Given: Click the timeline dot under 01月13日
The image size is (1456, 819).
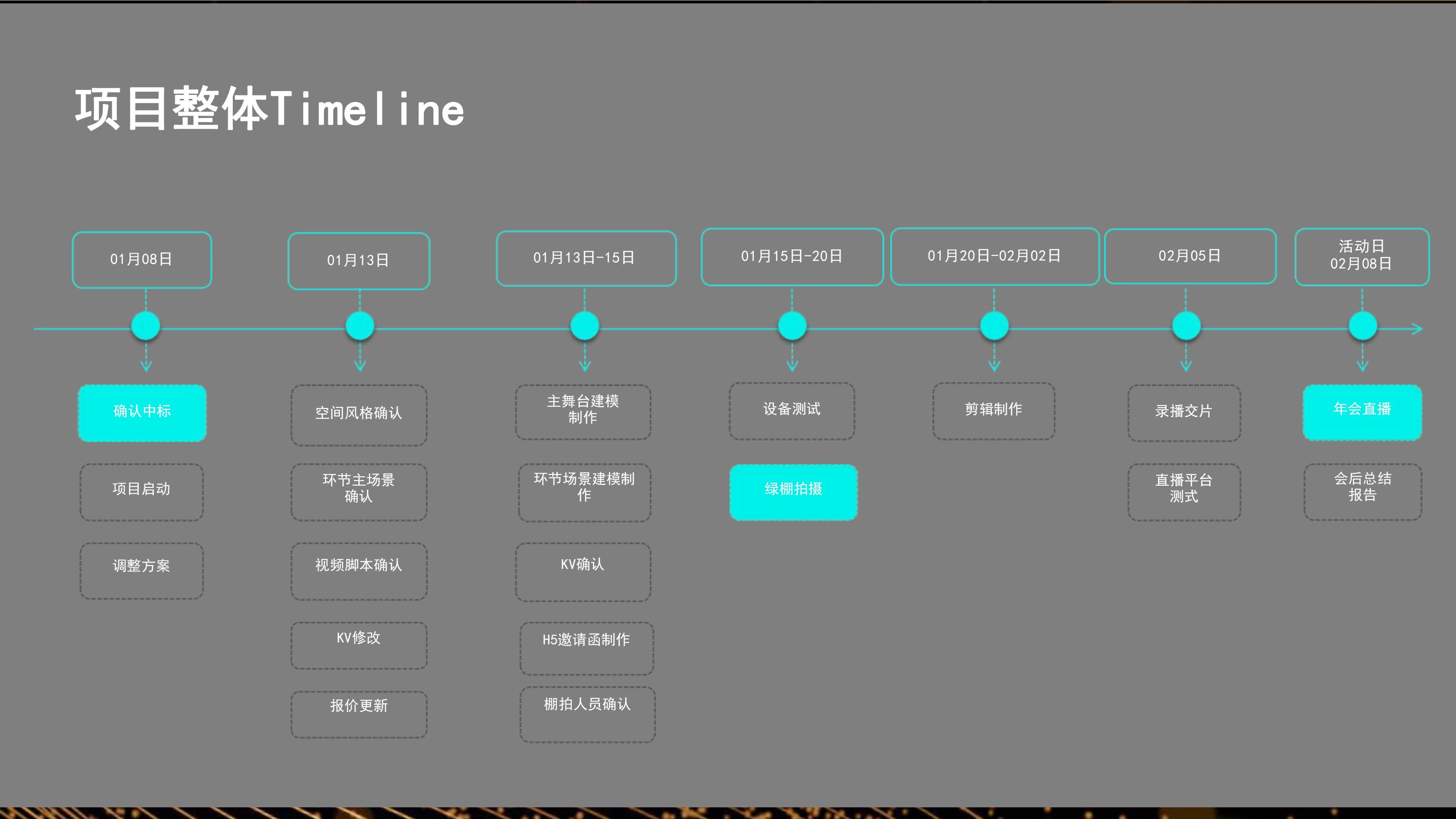Looking at the screenshot, I should (359, 326).
